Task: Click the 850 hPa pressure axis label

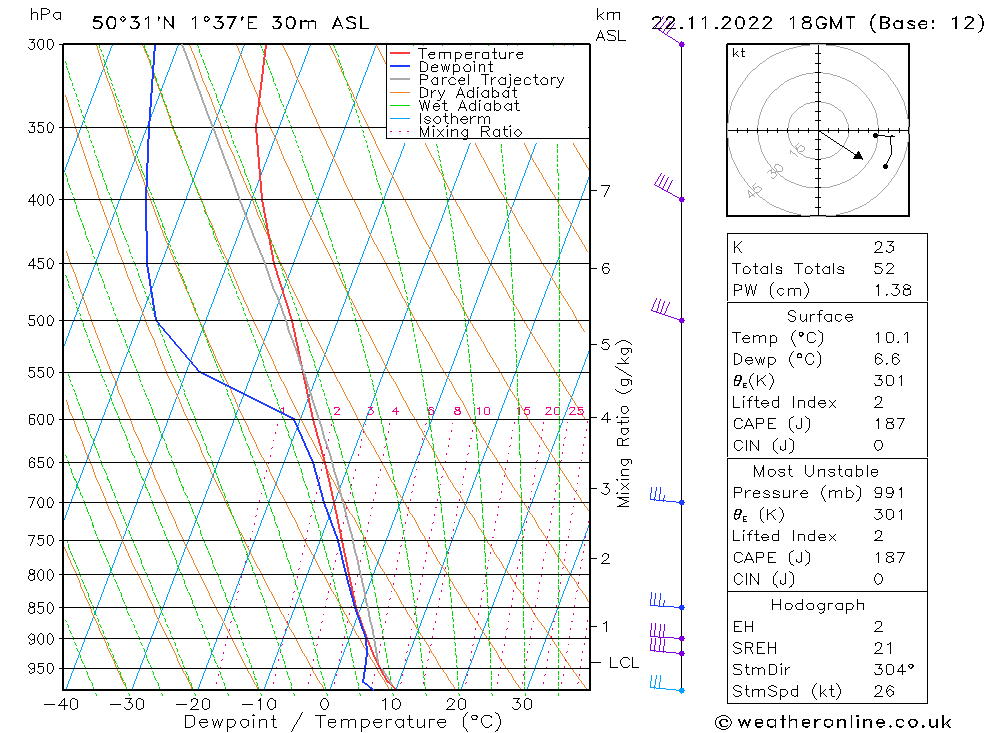Action: tap(41, 608)
